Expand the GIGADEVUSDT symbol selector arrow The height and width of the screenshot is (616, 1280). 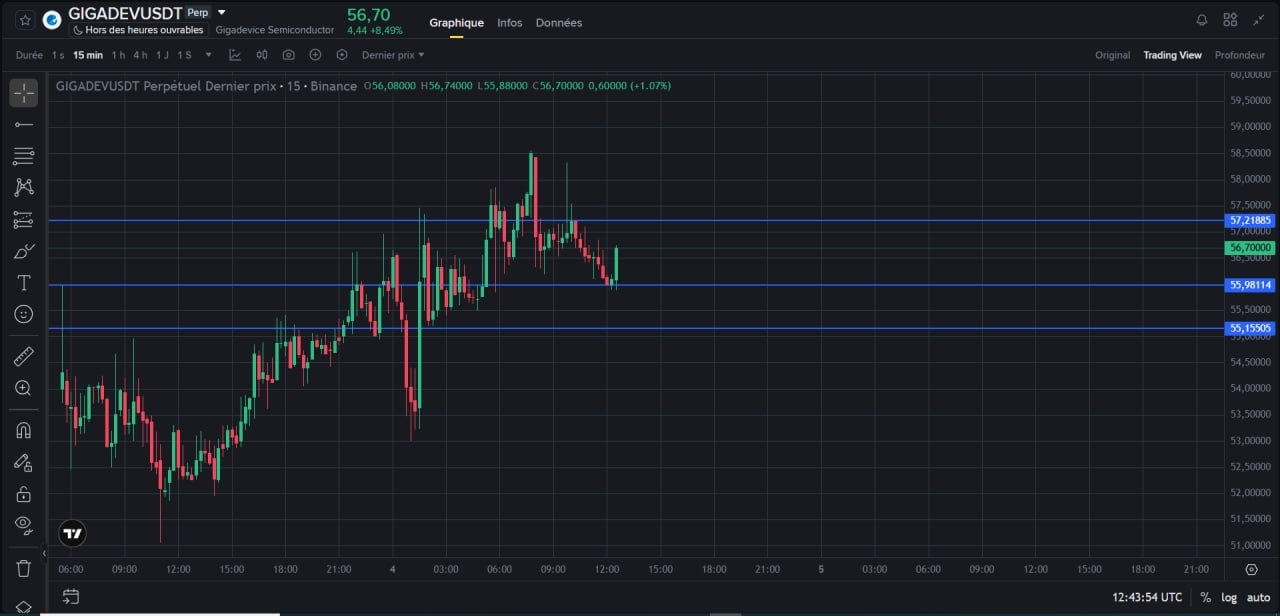pyautogui.click(x=222, y=13)
